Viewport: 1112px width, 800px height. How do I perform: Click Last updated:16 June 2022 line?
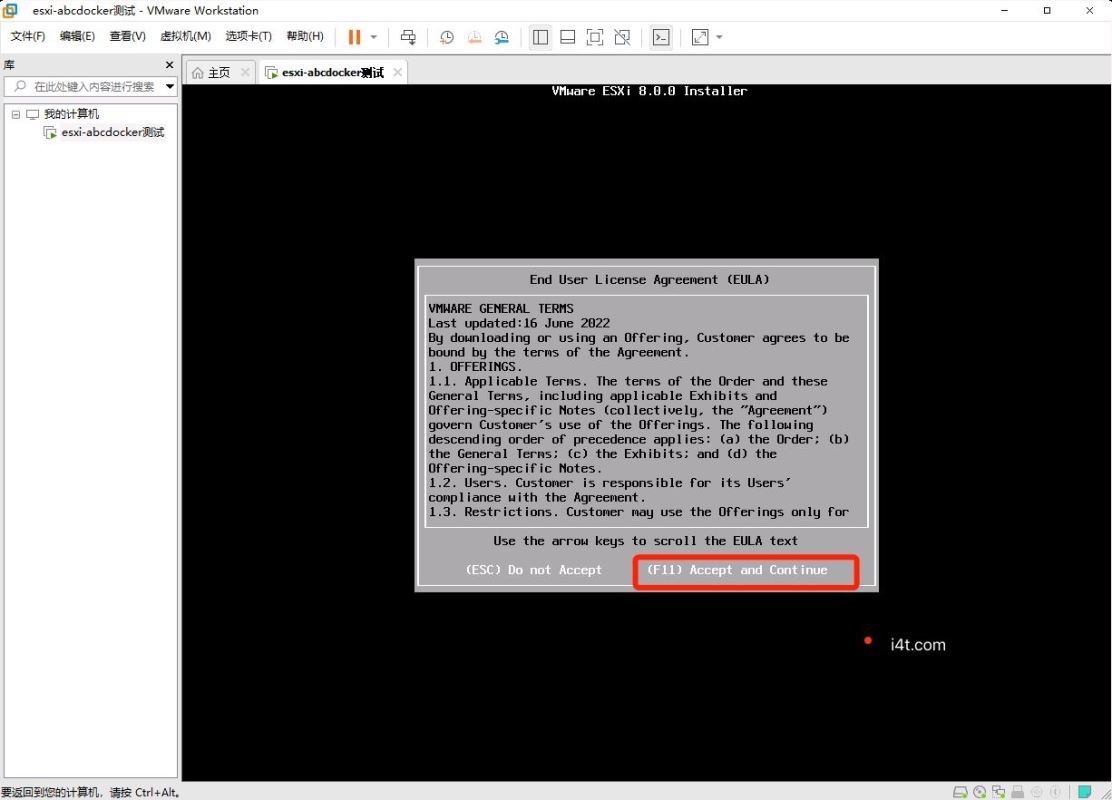(518, 323)
